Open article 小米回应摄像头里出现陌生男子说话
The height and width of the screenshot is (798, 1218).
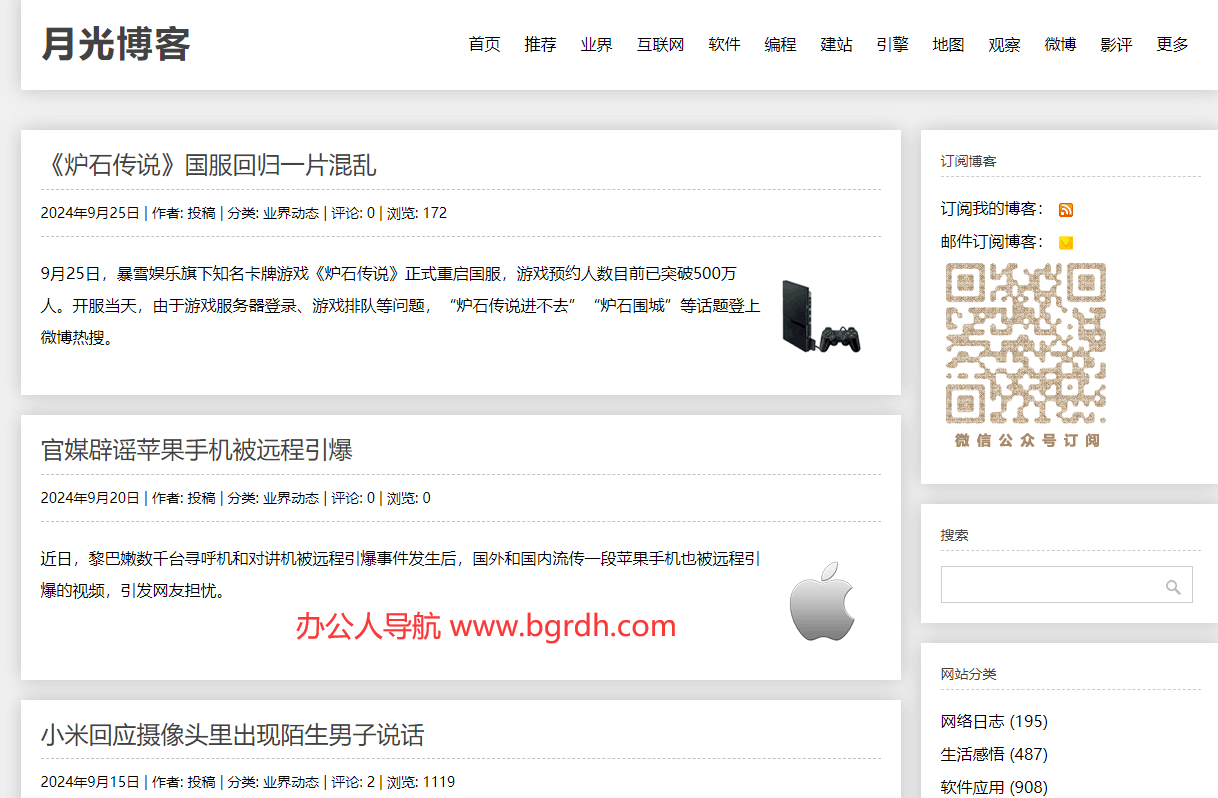pos(232,735)
